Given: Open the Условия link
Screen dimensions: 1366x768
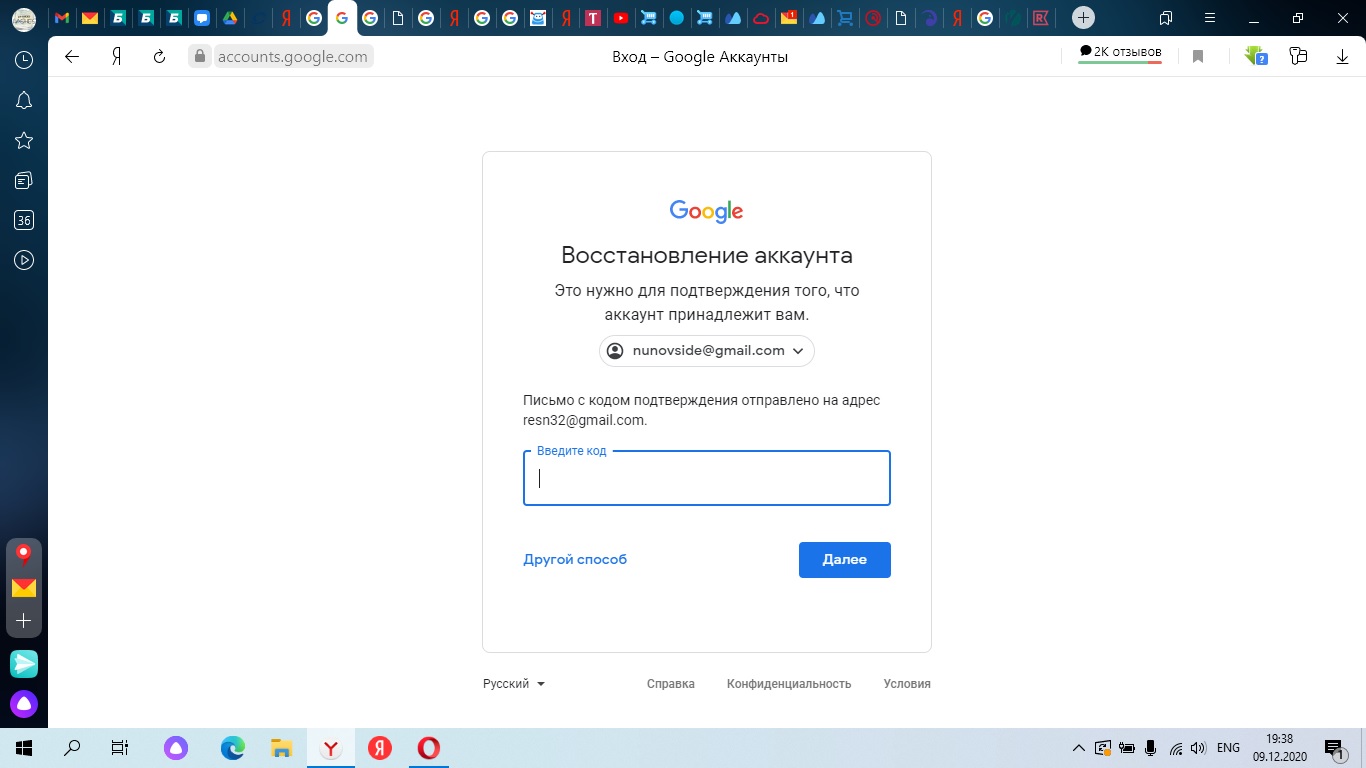Looking at the screenshot, I should point(907,684).
